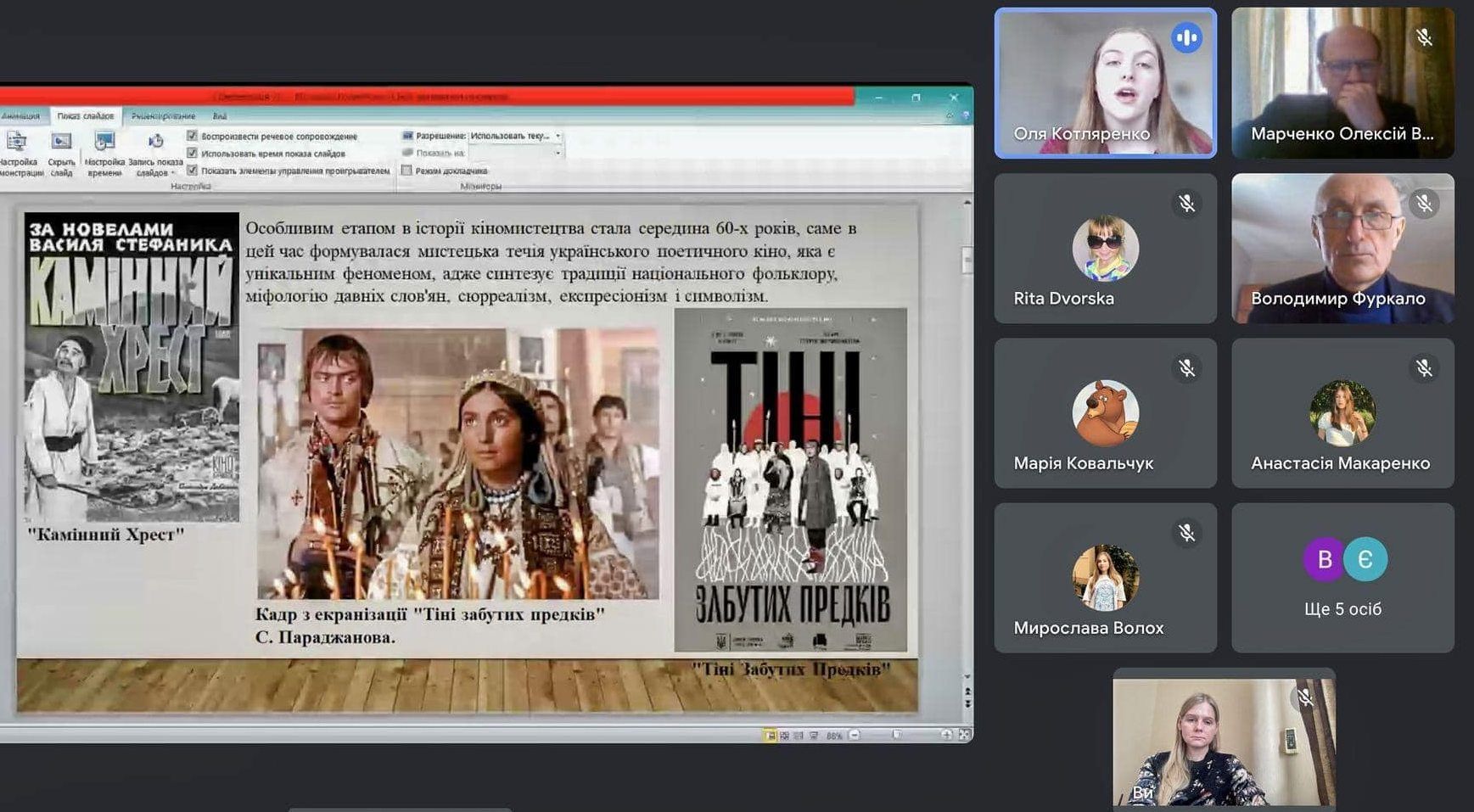
Task: Click the muted mic icon on Rita Dvorska tile
Action: click(x=1186, y=204)
